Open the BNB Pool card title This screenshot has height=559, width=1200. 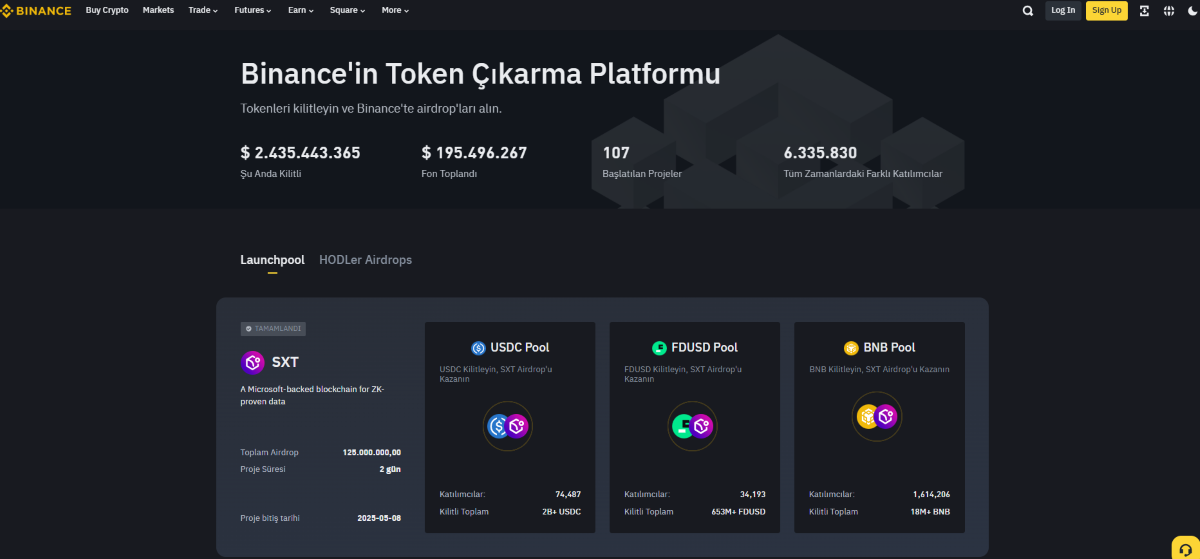click(x=889, y=348)
